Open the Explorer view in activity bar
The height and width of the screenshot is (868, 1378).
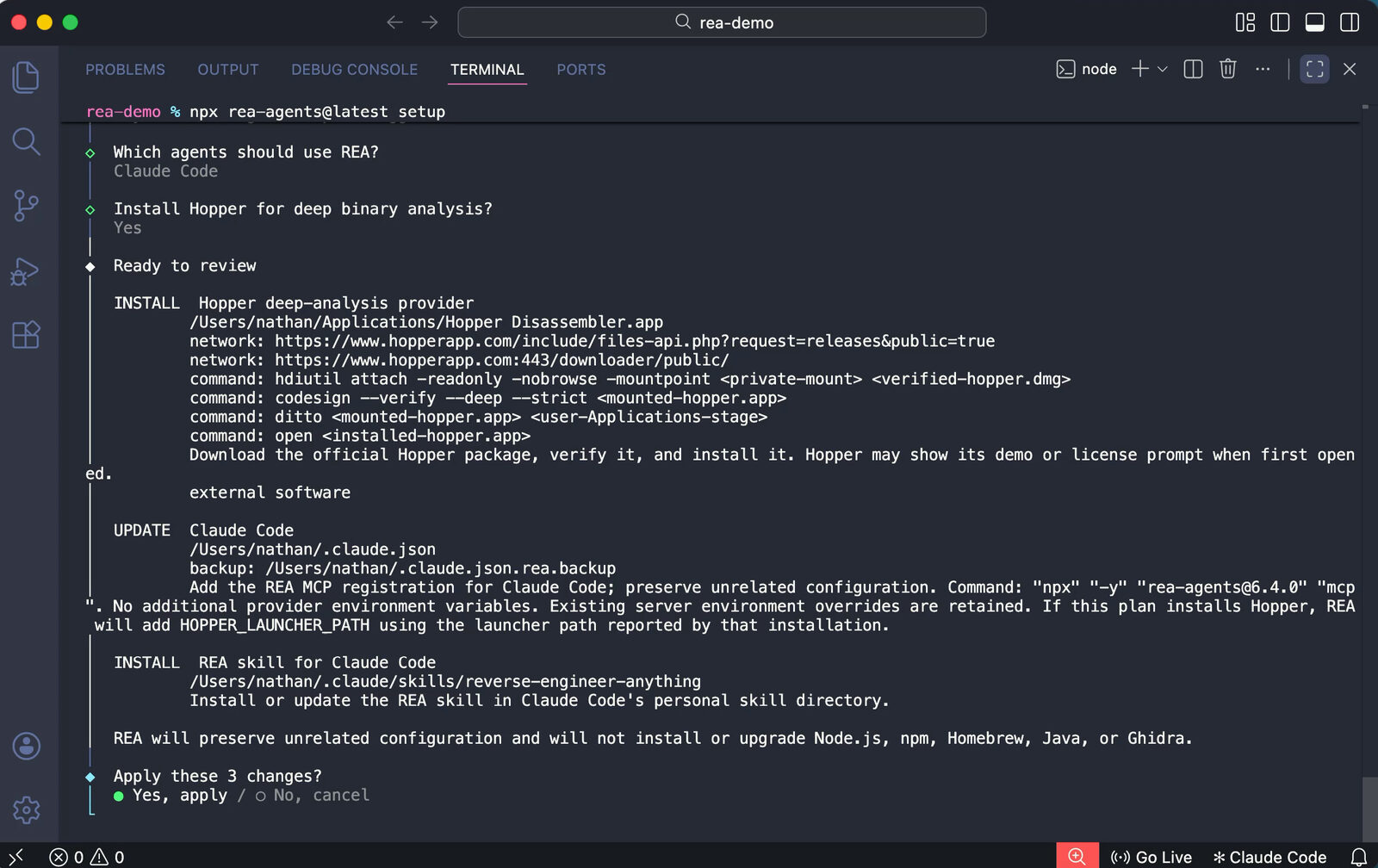(26, 77)
